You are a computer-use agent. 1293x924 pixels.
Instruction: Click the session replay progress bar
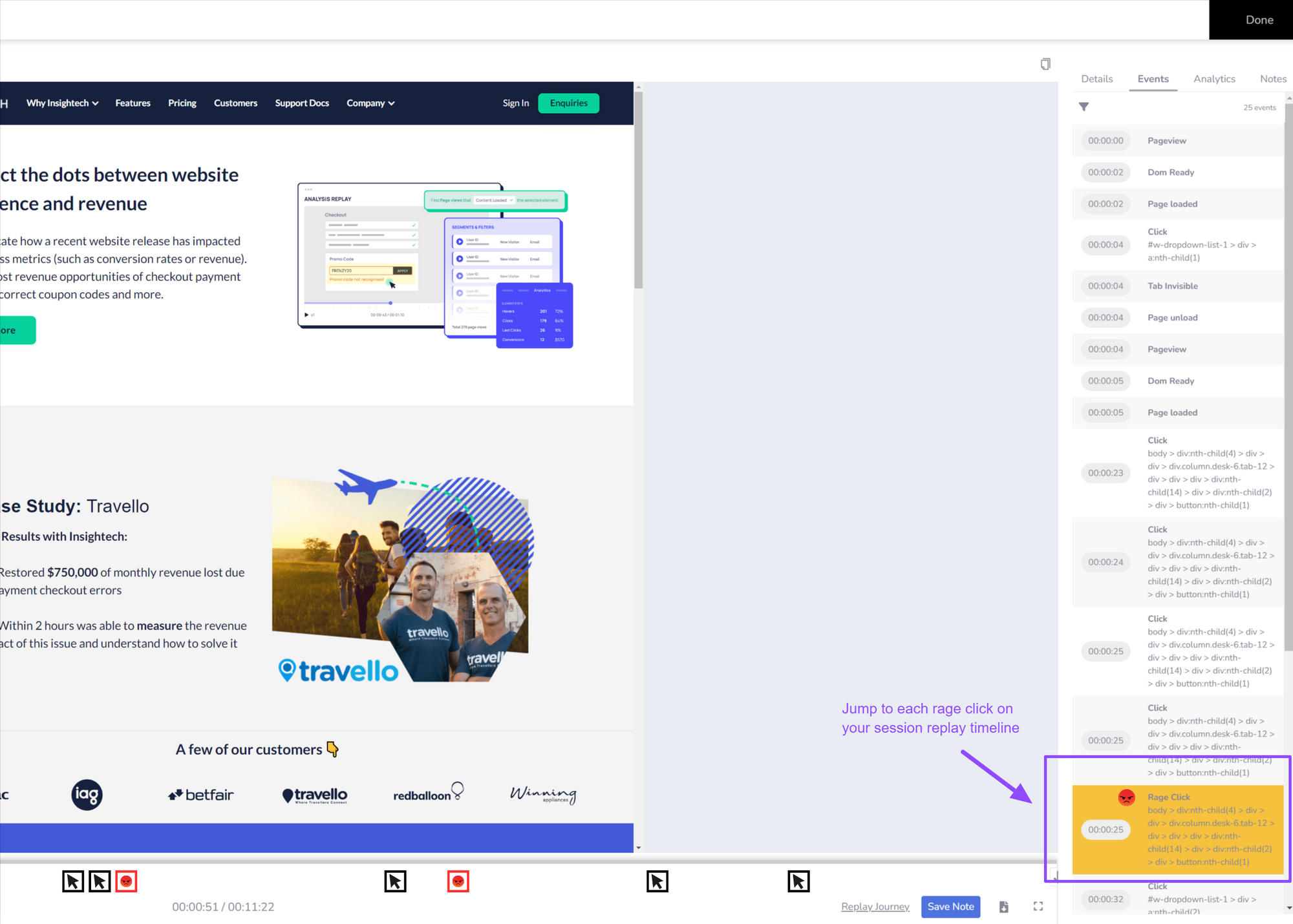(x=517, y=861)
